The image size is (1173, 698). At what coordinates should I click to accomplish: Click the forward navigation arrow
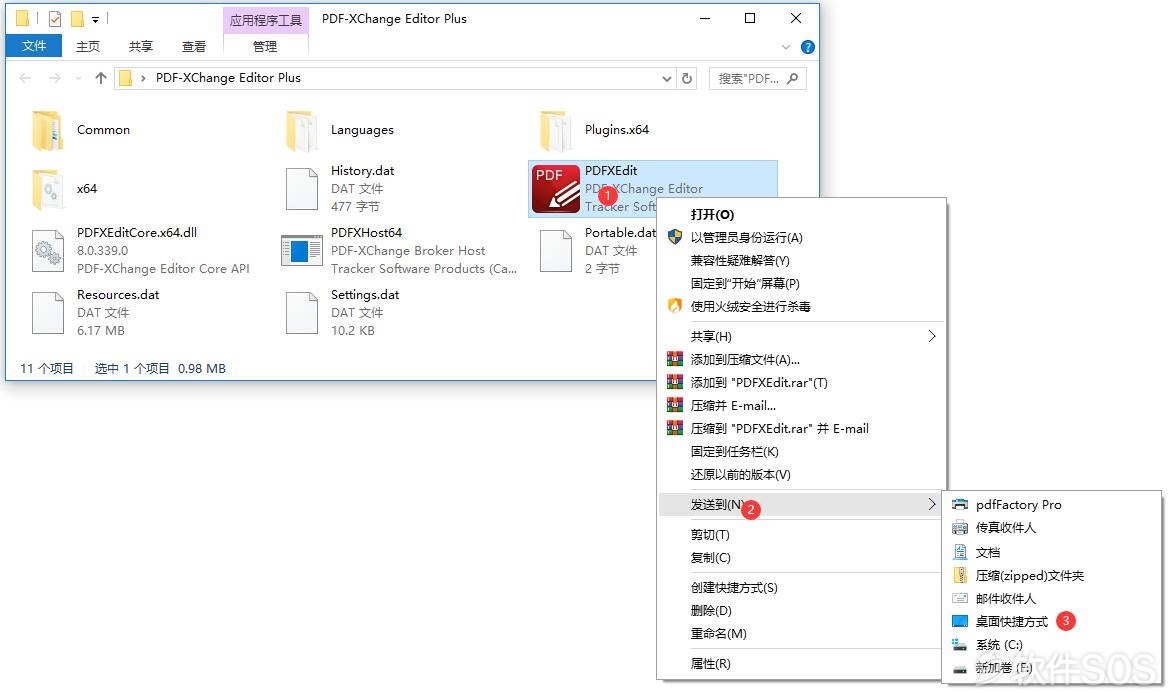click(x=55, y=78)
